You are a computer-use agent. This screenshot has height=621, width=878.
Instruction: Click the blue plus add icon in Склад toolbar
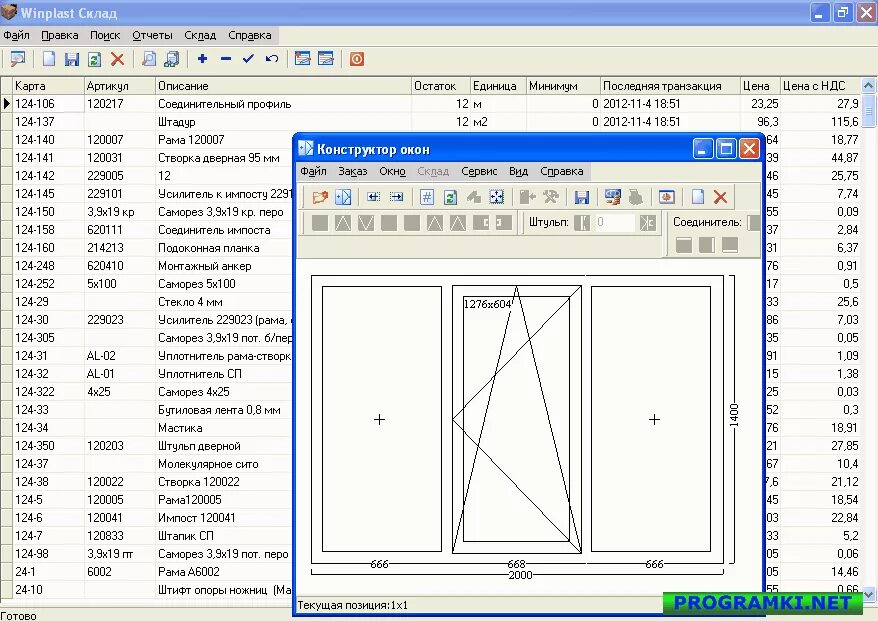(x=203, y=59)
